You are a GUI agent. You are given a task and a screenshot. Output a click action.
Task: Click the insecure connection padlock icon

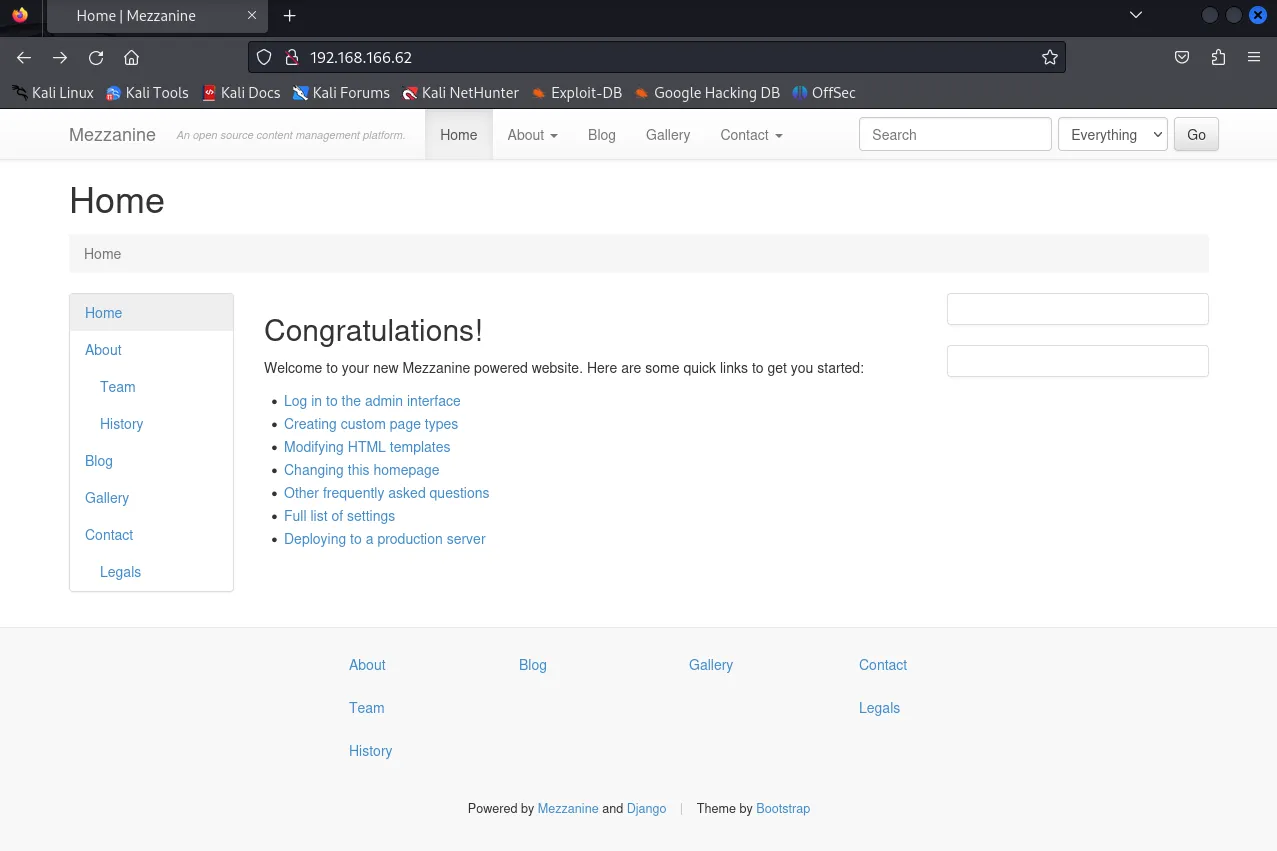291,58
